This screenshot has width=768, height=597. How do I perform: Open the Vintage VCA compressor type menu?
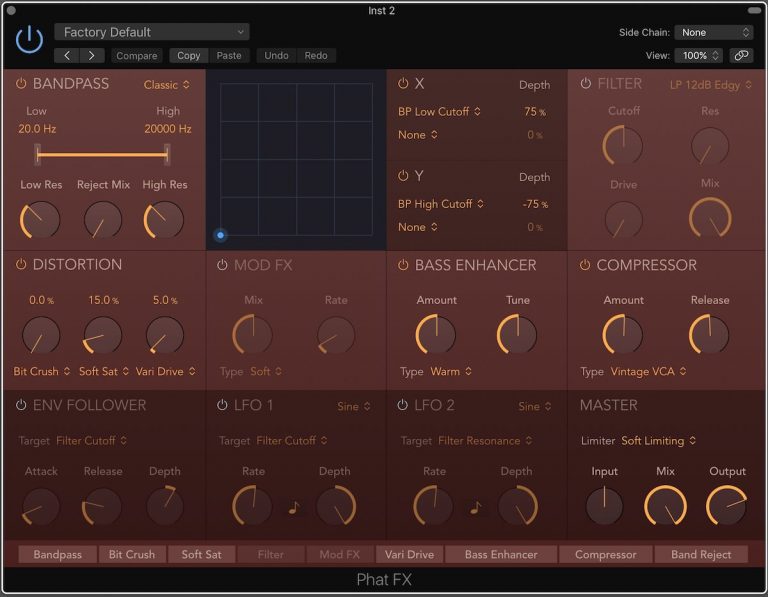648,372
